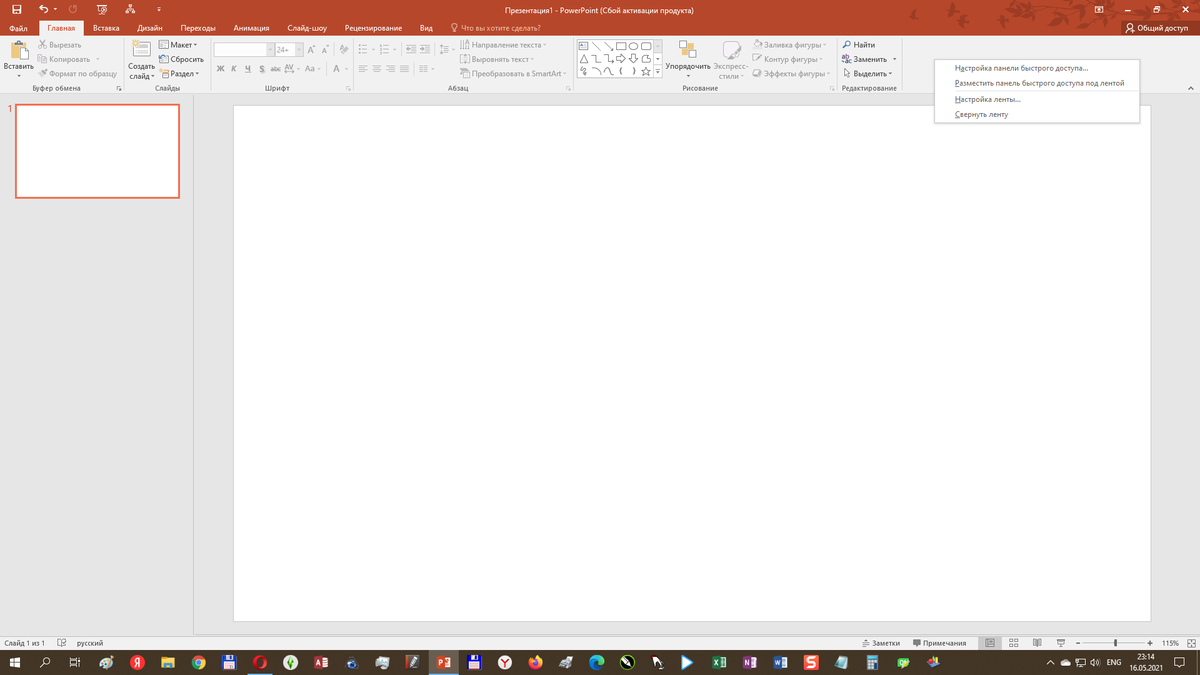Screen dimensions: 1200x675
Task: Clear all formatting eraser icon
Action: coord(344,49)
